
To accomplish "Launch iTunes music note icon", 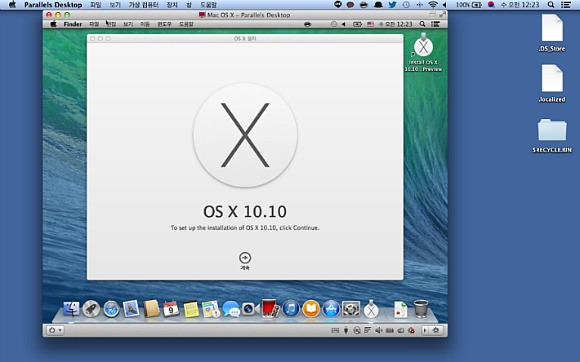I will pyautogui.click(x=291, y=309).
